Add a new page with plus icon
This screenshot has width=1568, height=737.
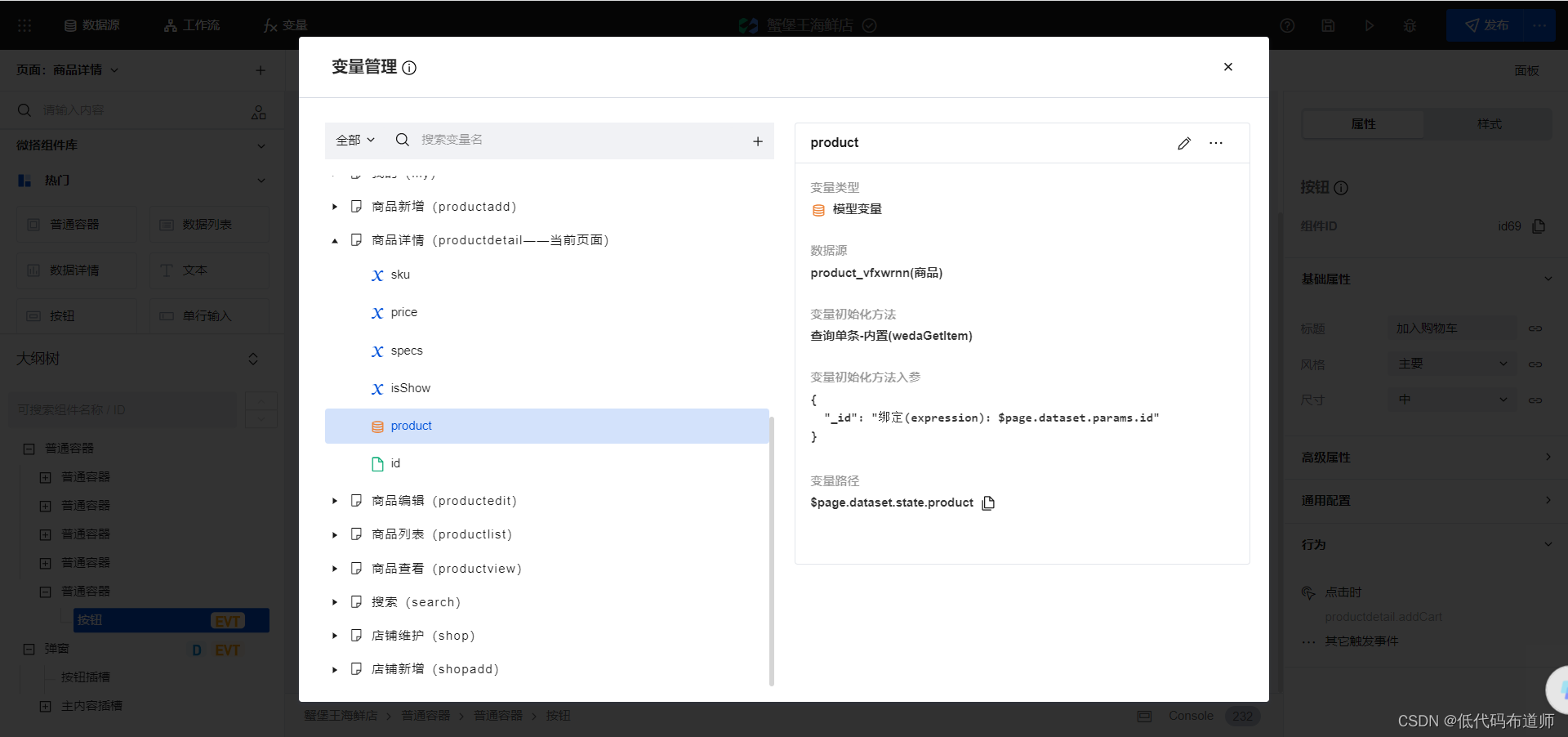[x=261, y=70]
